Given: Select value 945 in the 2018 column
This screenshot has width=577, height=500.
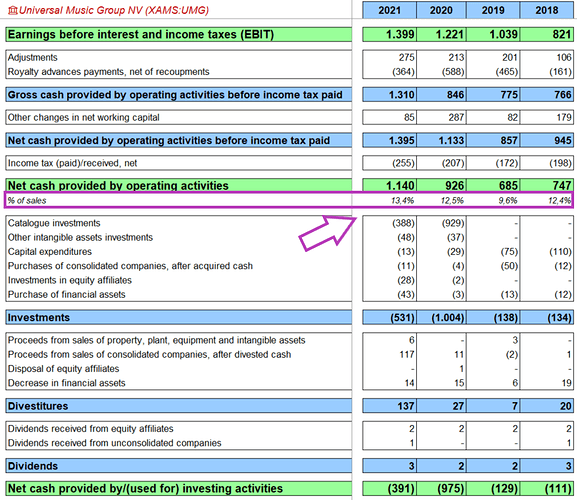Looking at the screenshot, I should point(563,141).
